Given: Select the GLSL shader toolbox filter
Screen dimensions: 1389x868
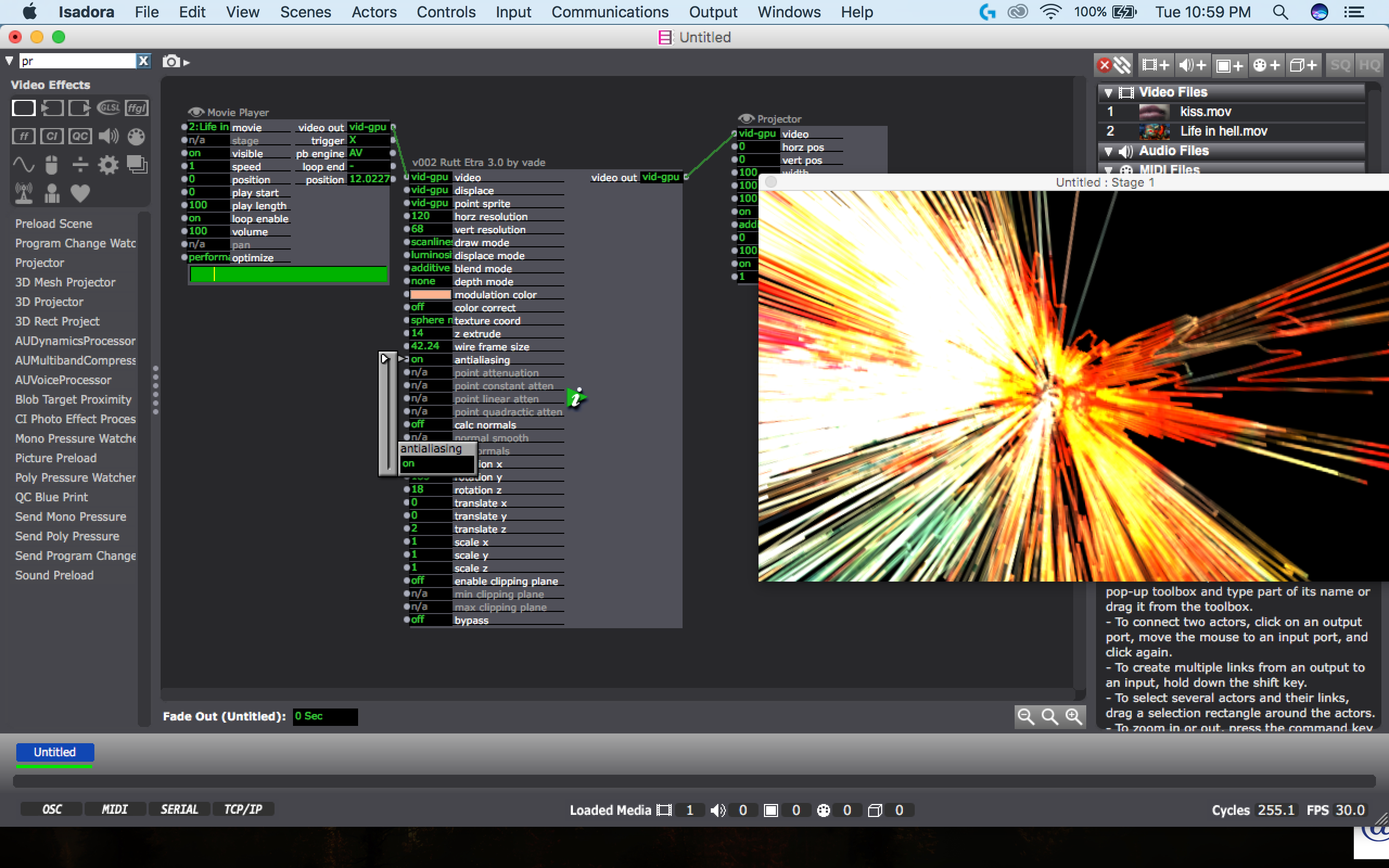Looking at the screenshot, I should (109, 108).
